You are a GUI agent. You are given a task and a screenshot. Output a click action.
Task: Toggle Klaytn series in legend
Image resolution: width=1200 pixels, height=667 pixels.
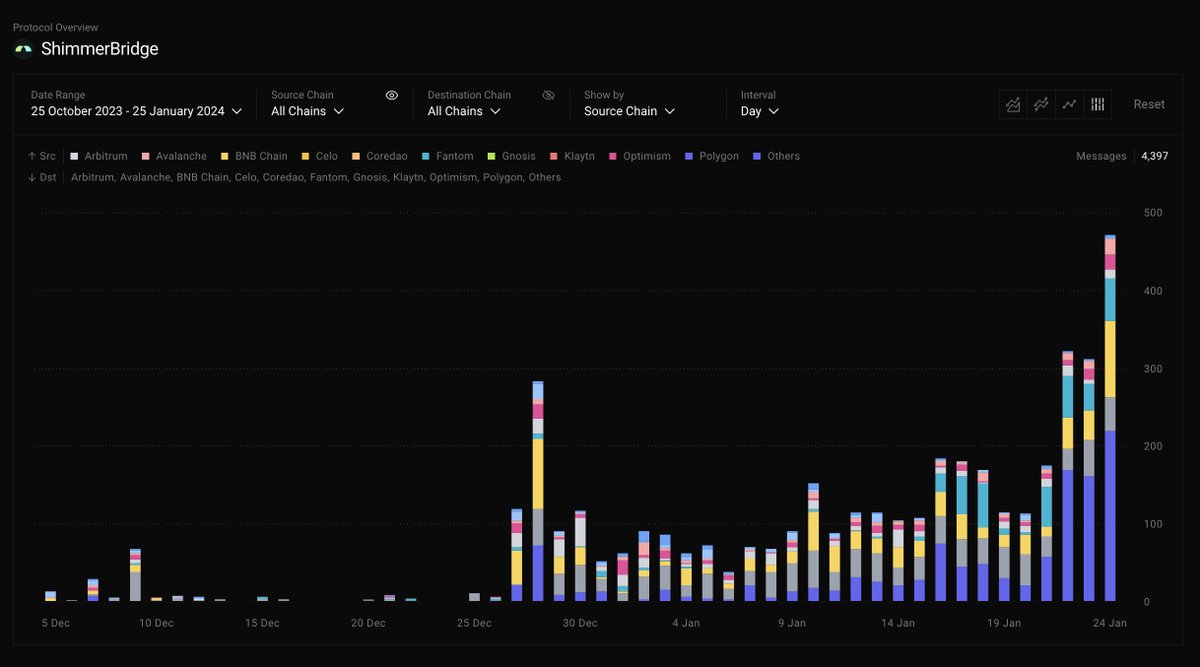tap(572, 156)
